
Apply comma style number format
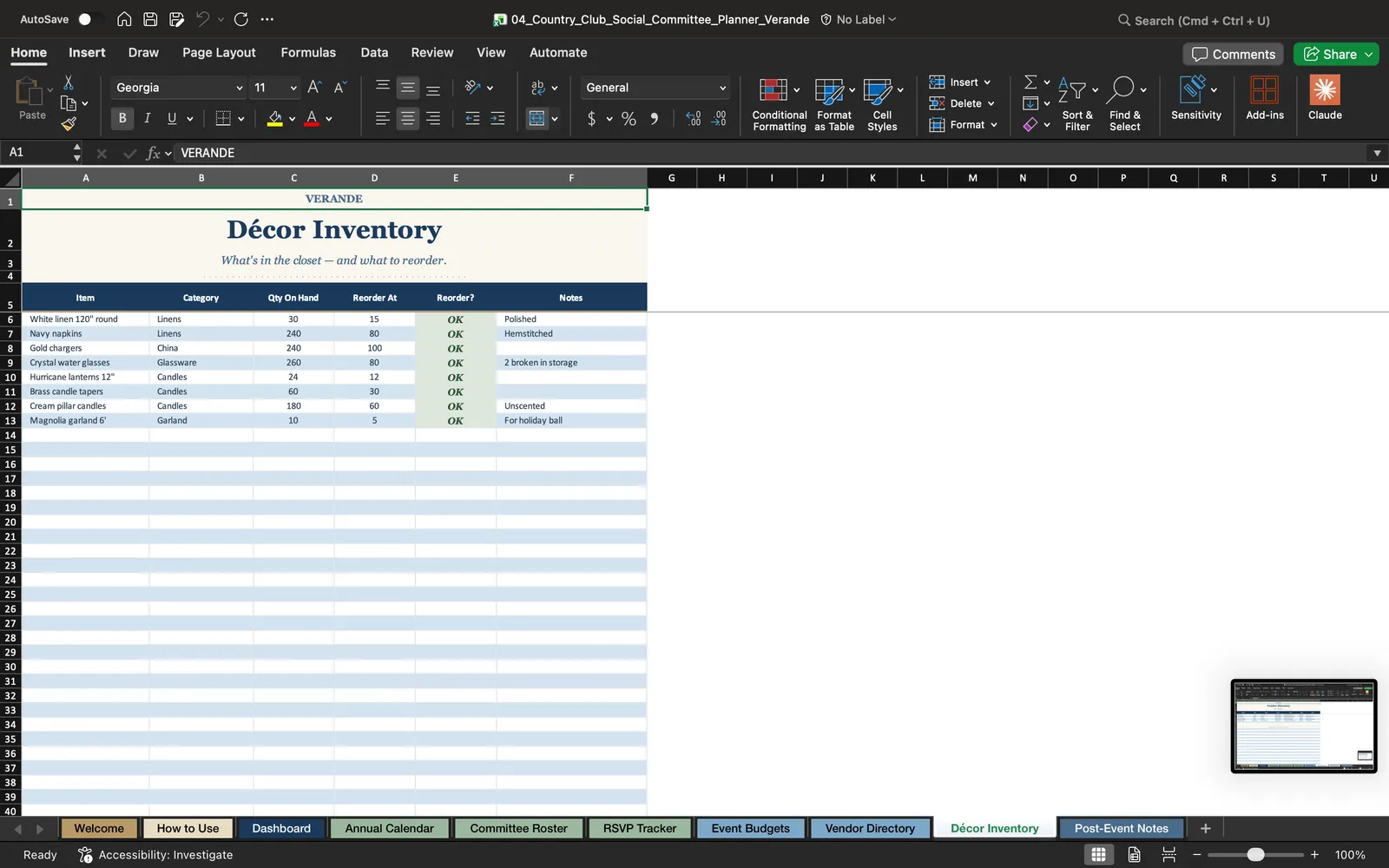pyautogui.click(x=655, y=119)
